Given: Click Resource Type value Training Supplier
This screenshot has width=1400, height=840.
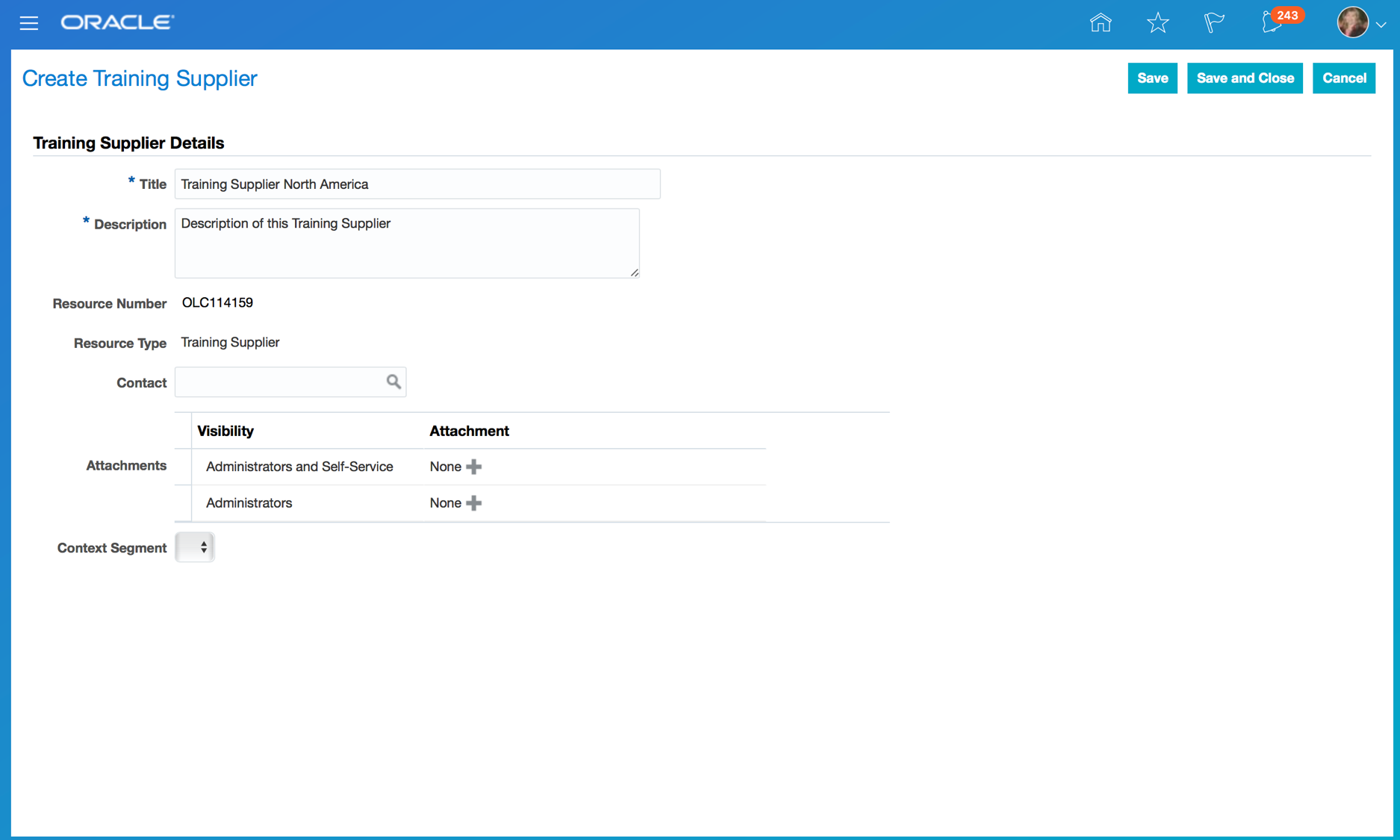Looking at the screenshot, I should pos(230,342).
